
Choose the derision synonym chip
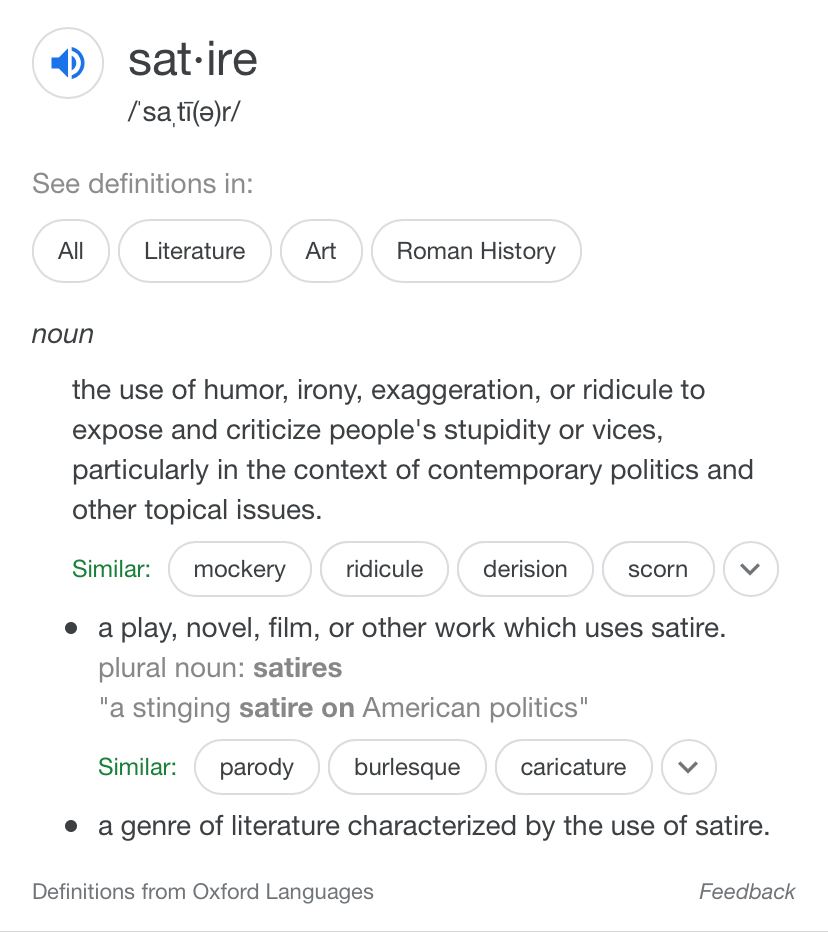tap(525, 568)
